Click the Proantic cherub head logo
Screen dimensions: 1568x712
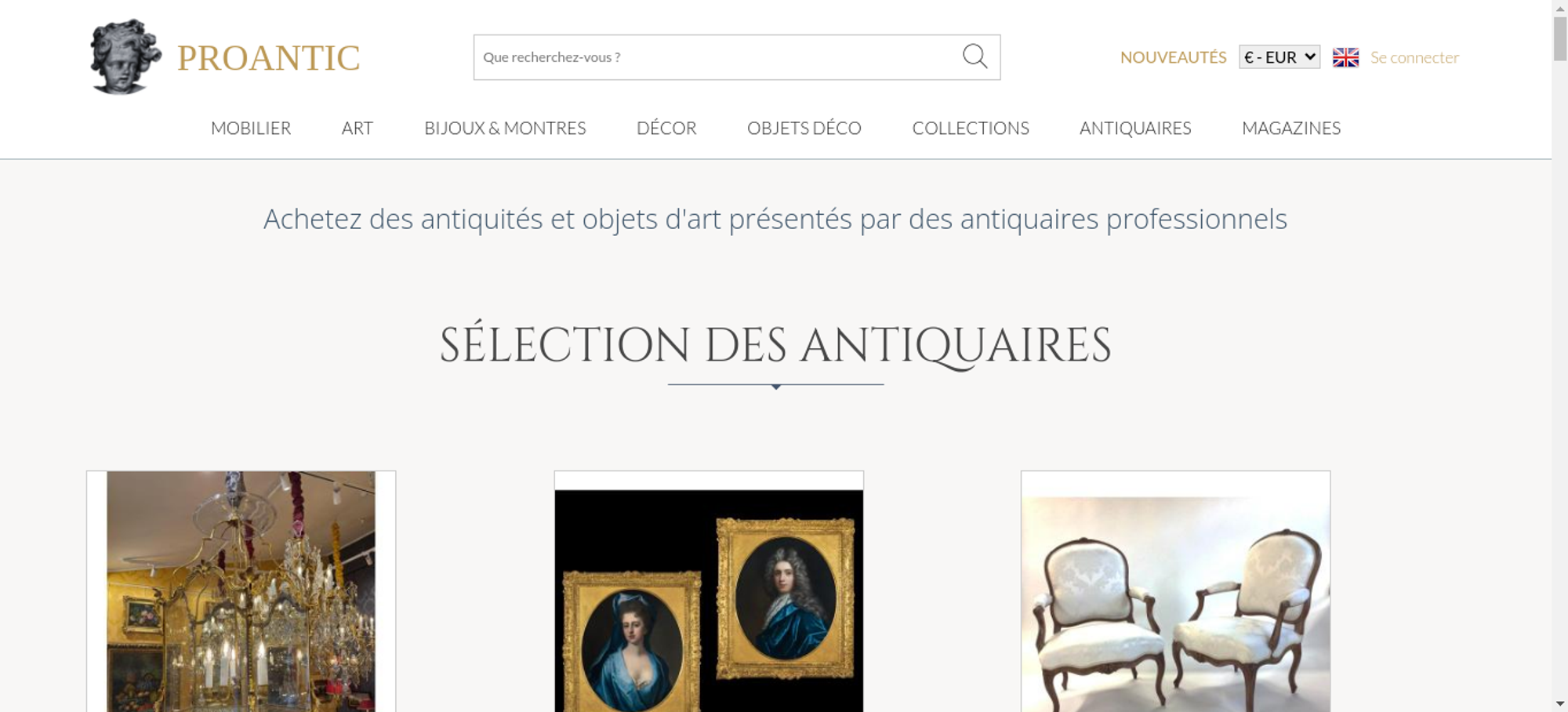pos(125,57)
